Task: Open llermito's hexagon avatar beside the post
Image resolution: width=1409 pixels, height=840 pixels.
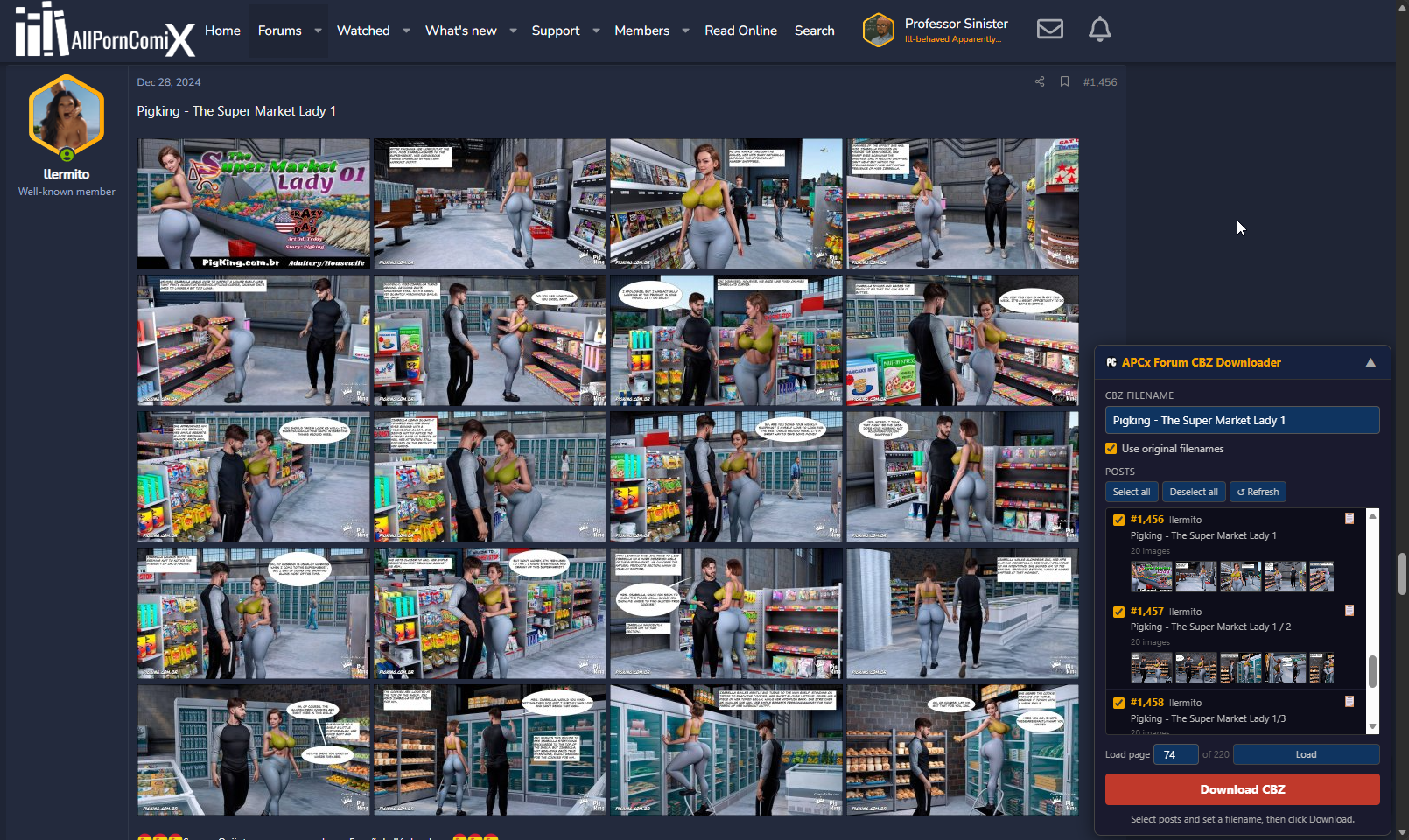Action: point(67,116)
